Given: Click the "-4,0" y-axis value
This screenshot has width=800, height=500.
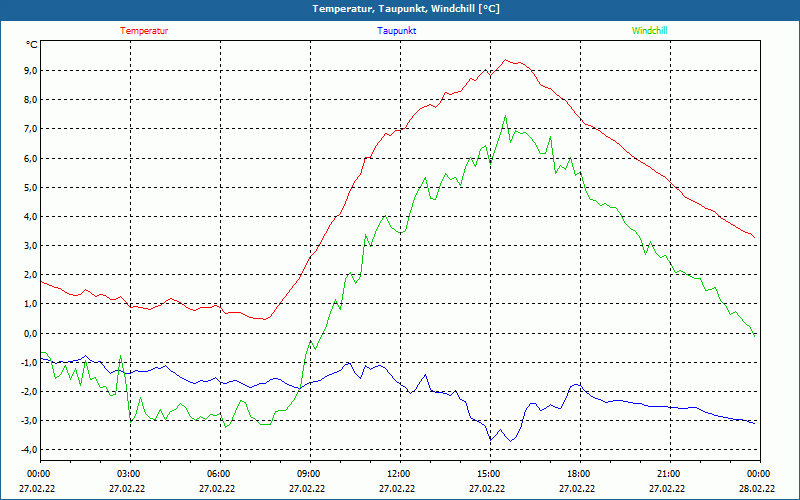Looking at the screenshot, I should pos(29,449).
